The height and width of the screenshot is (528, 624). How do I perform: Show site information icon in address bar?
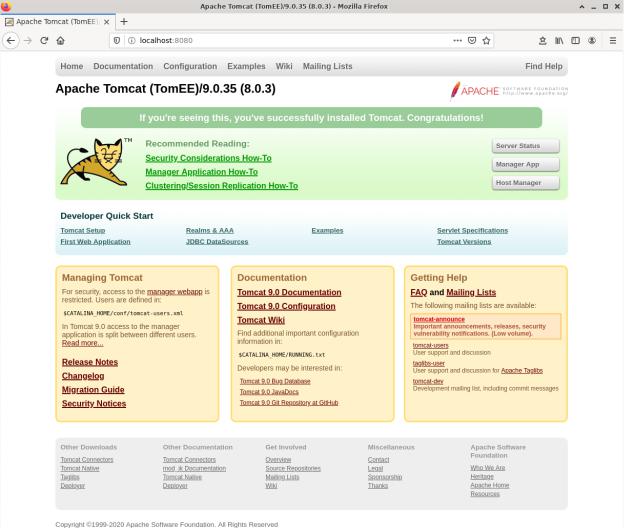click(131, 41)
